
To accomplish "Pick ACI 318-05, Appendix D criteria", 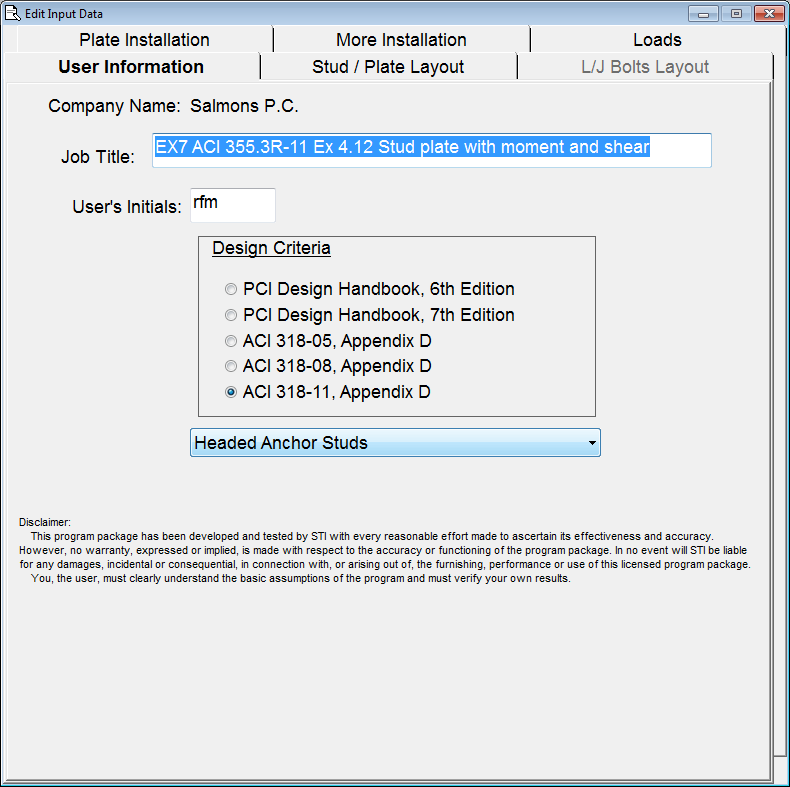I will [x=232, y=341].
